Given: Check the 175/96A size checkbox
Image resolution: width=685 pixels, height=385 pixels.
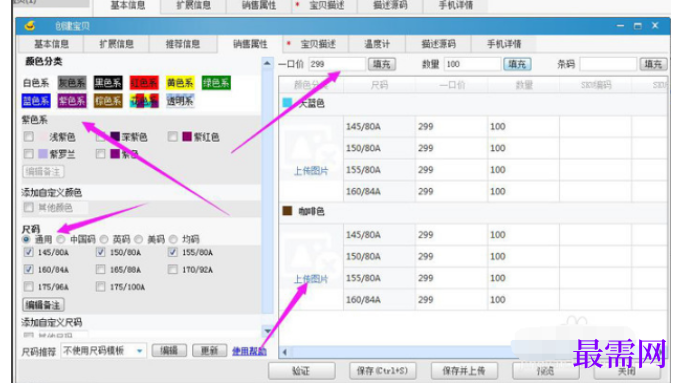Looking at the screenshot, I should [x=29, y=287].
